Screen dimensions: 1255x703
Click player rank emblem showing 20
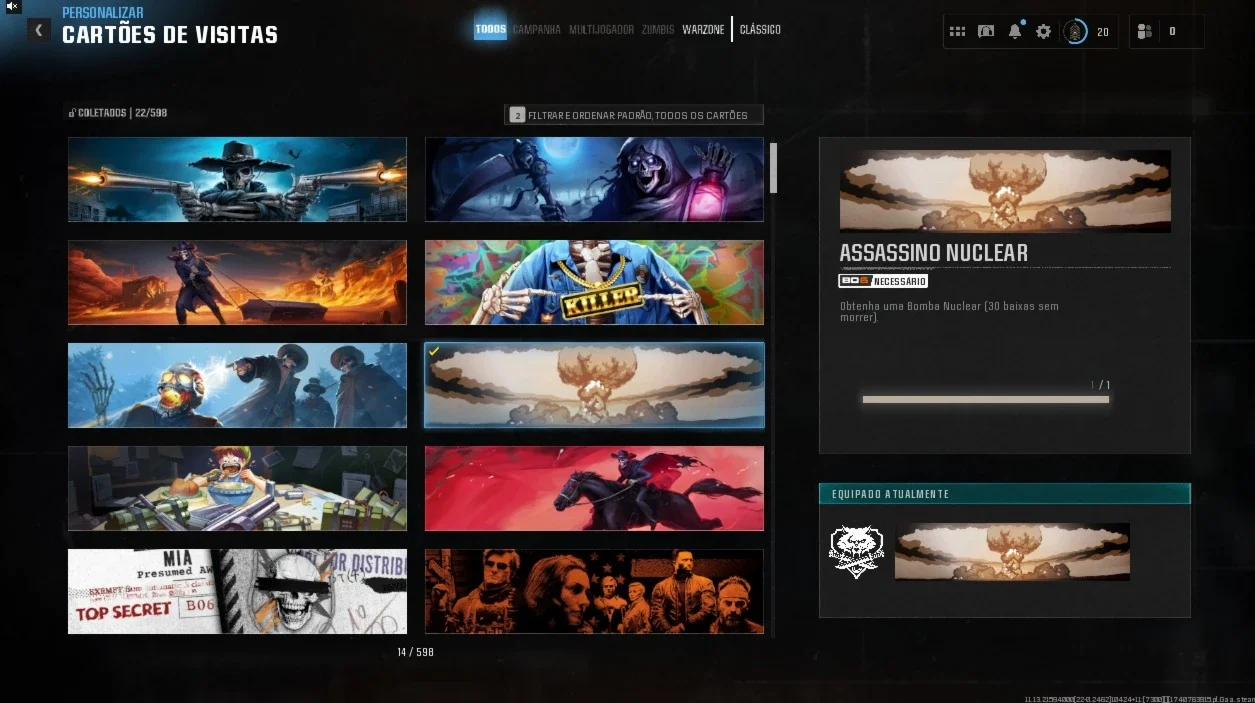(x=1075, y=31)
